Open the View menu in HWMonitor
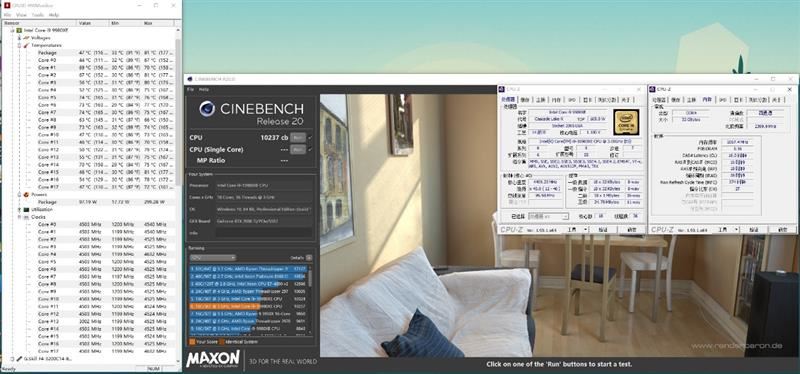Image resolution: width=800 pixels, height=374 pixels. click(x=21, y=15)
